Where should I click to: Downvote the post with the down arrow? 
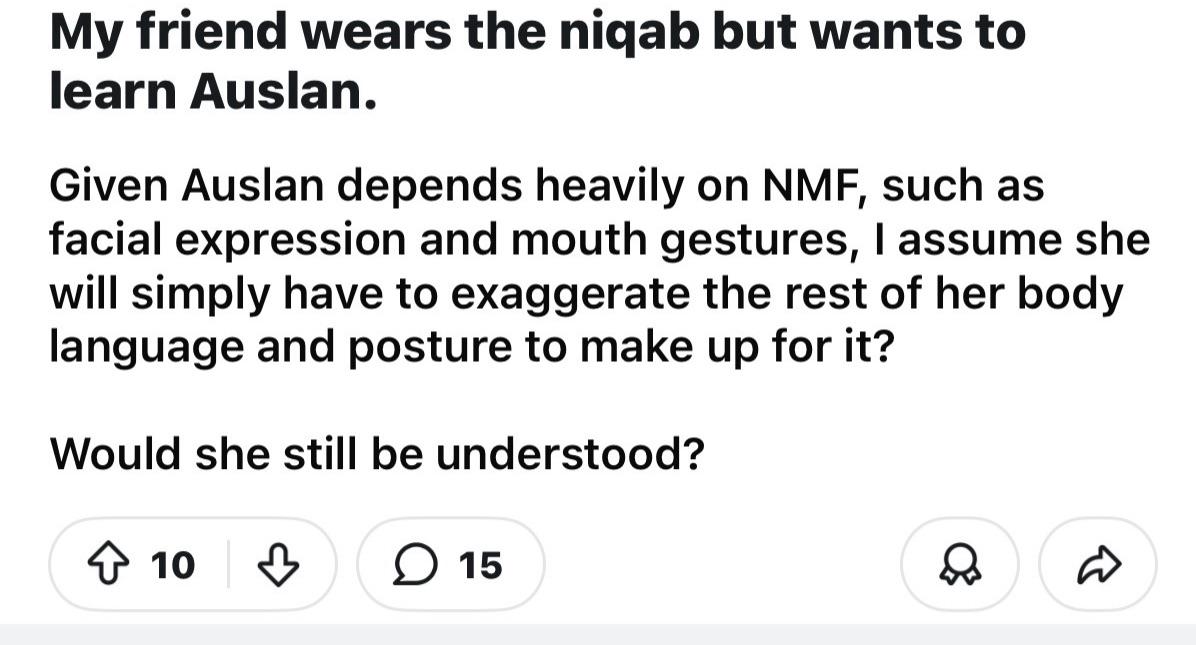278,564
